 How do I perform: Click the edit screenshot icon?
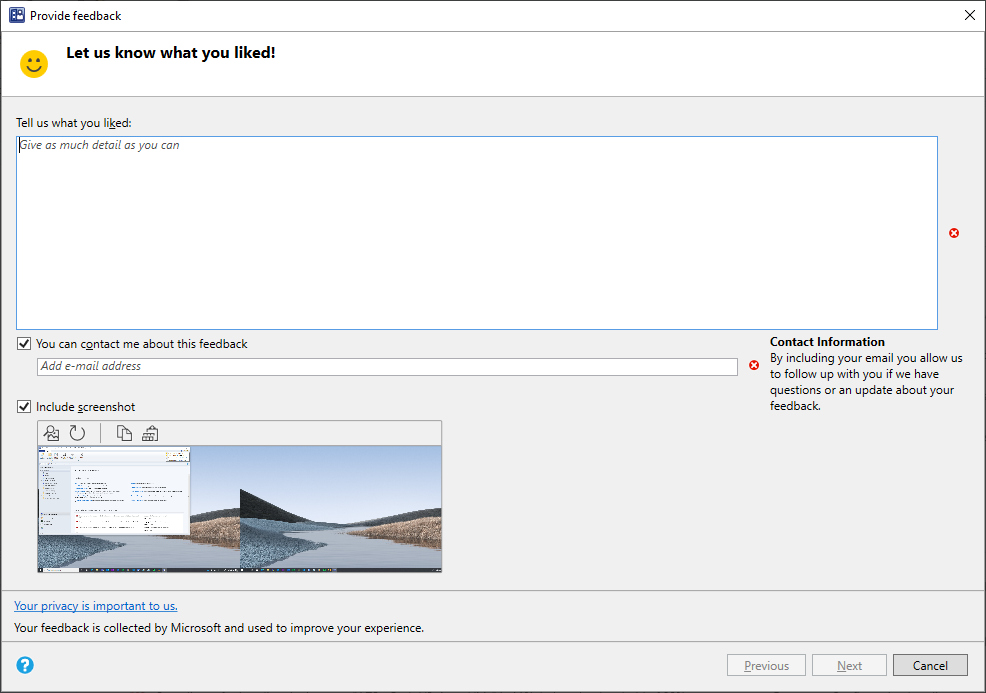coord(51,433)
